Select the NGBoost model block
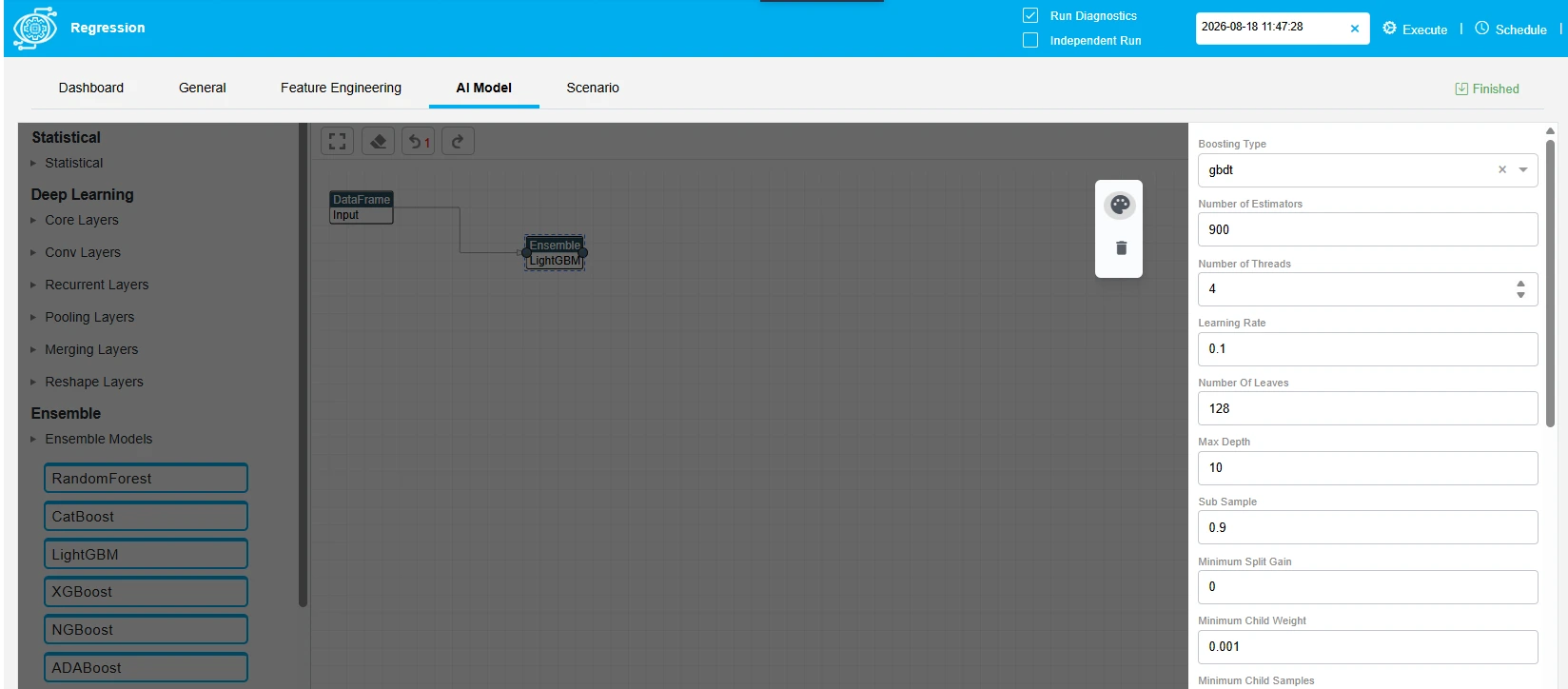This screenshot has width=1568, height=689. tap(146, 629)
